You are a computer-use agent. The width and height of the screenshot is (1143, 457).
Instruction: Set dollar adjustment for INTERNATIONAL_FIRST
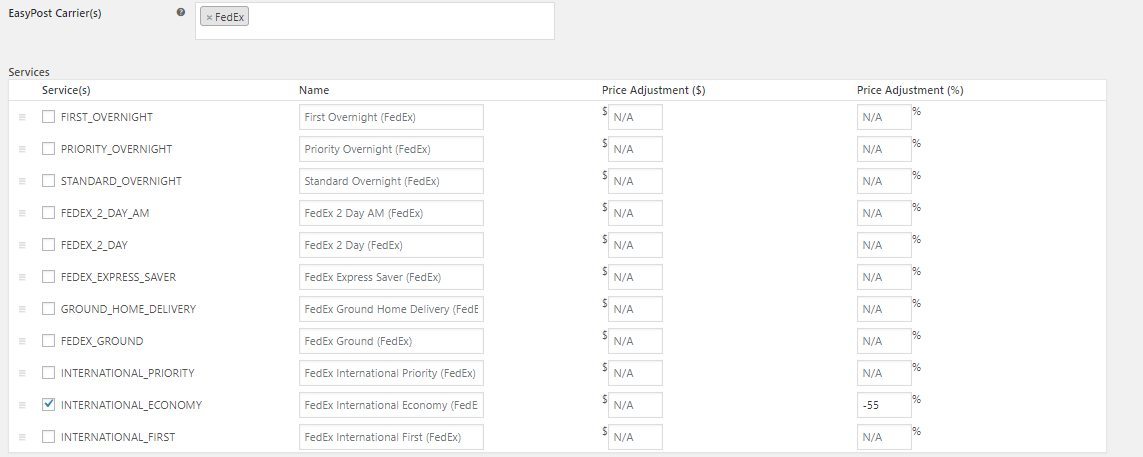coord(636,437)
